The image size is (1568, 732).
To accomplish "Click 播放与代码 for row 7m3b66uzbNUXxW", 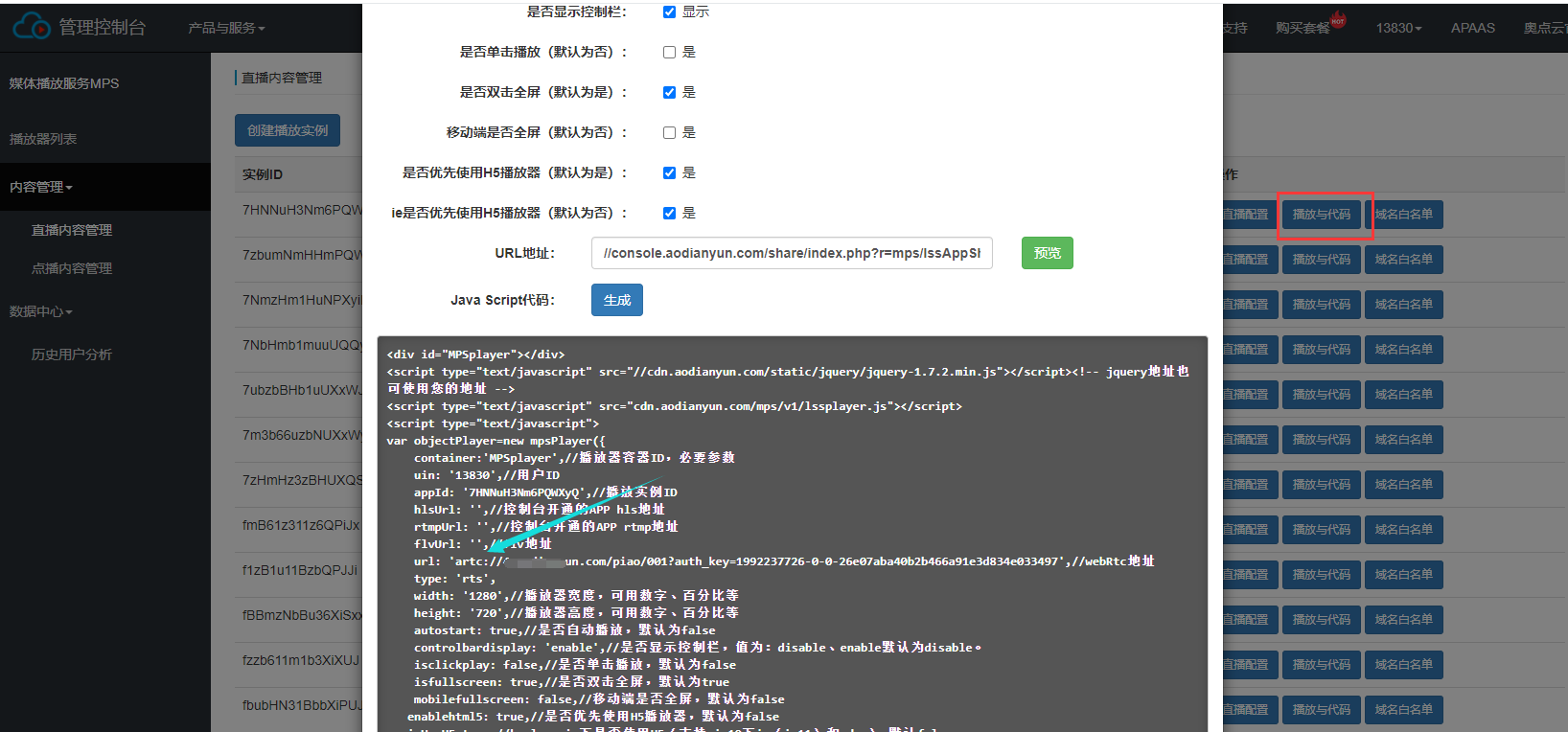I will (1322, 440).
